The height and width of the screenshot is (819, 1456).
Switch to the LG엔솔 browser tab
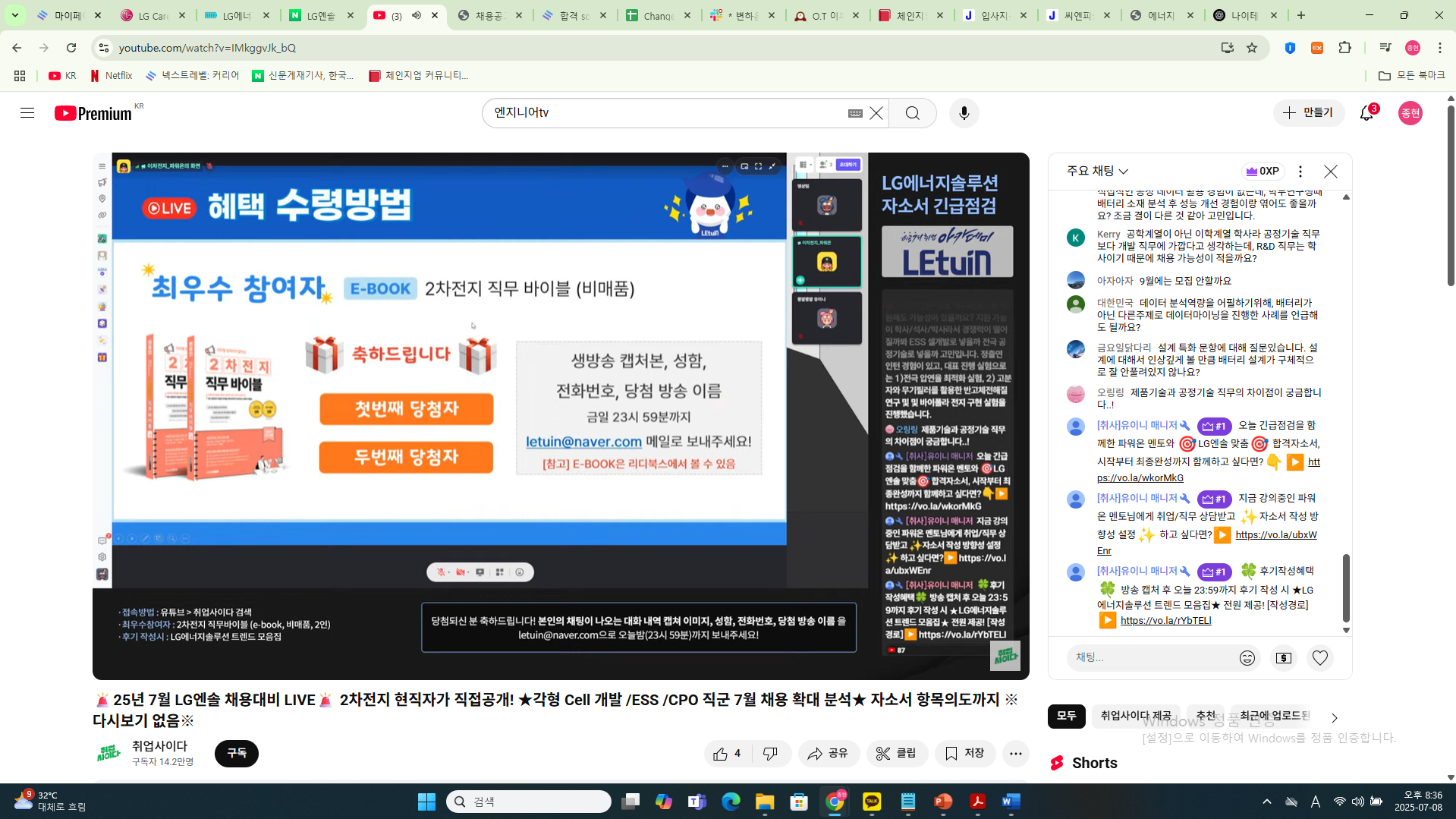[322, 15]
